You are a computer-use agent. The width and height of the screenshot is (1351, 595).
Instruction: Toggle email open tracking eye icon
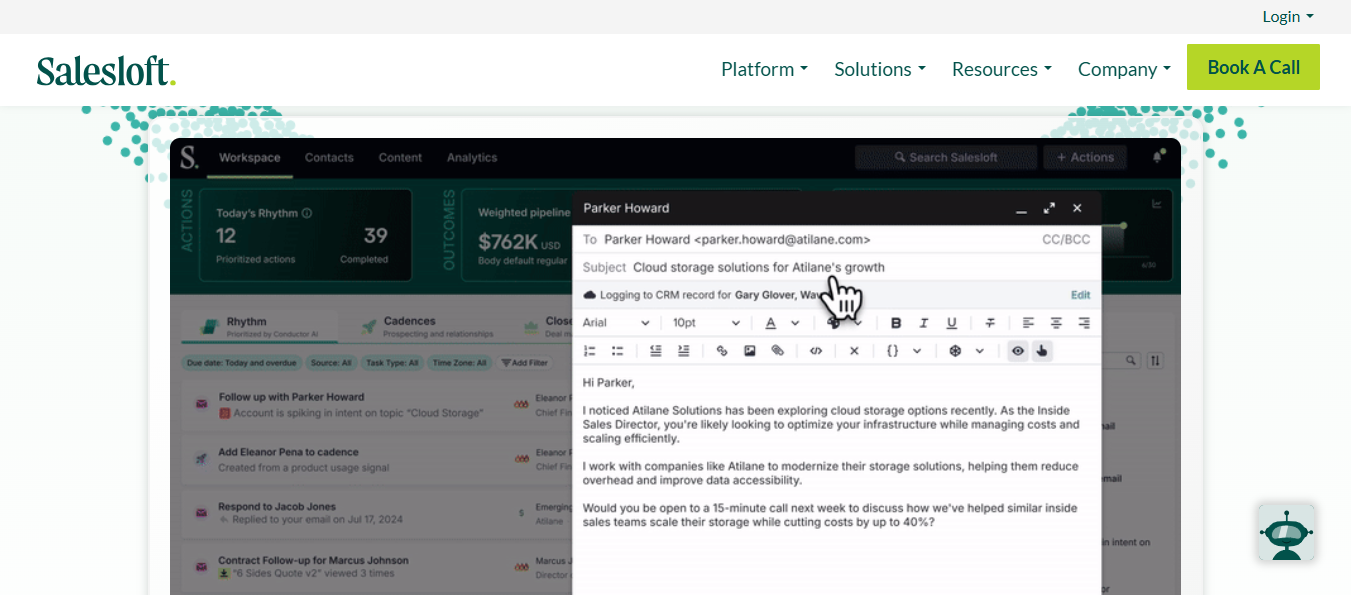(1018, 351)
